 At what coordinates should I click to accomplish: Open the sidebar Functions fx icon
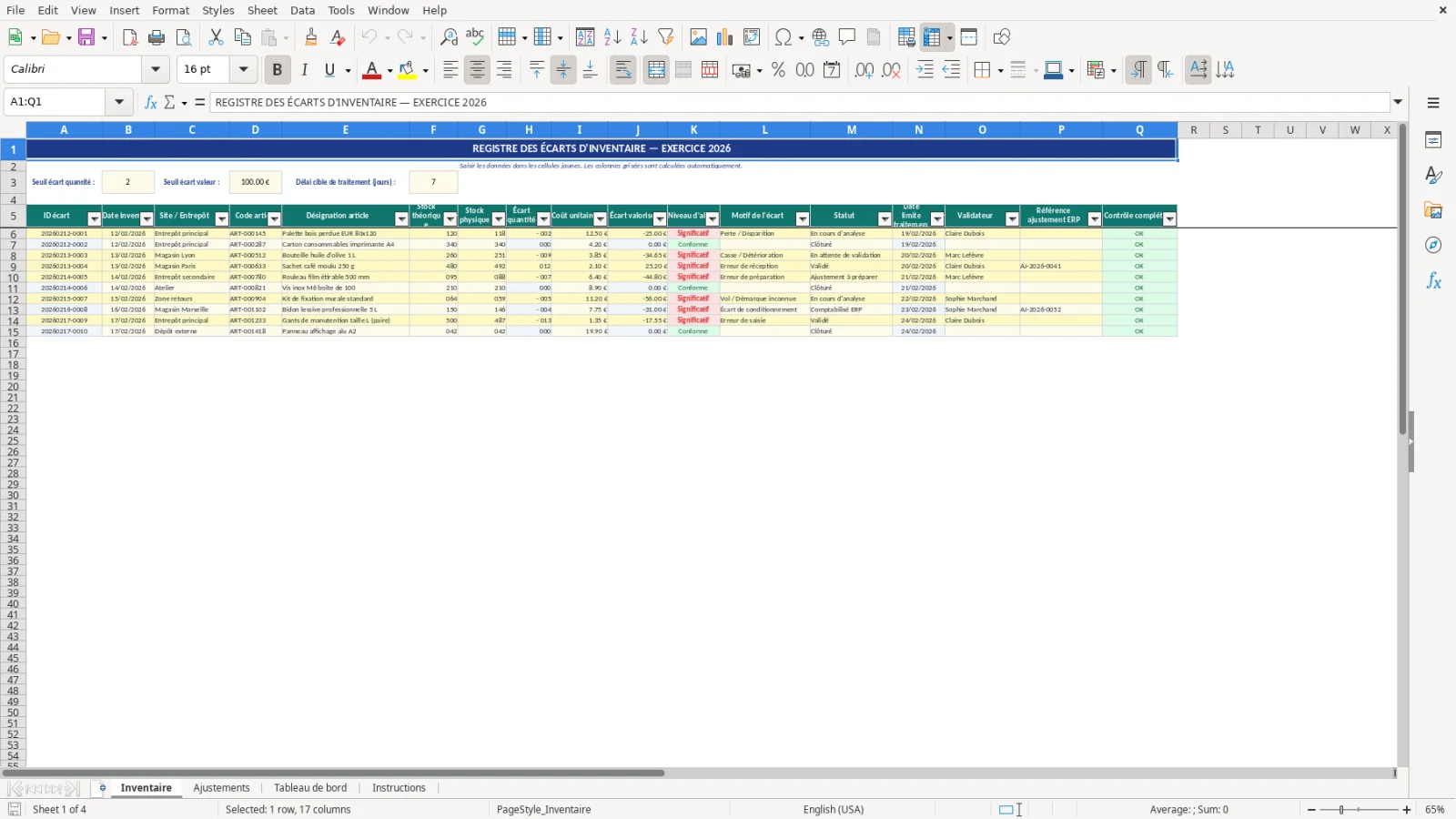pos(1433,281)
